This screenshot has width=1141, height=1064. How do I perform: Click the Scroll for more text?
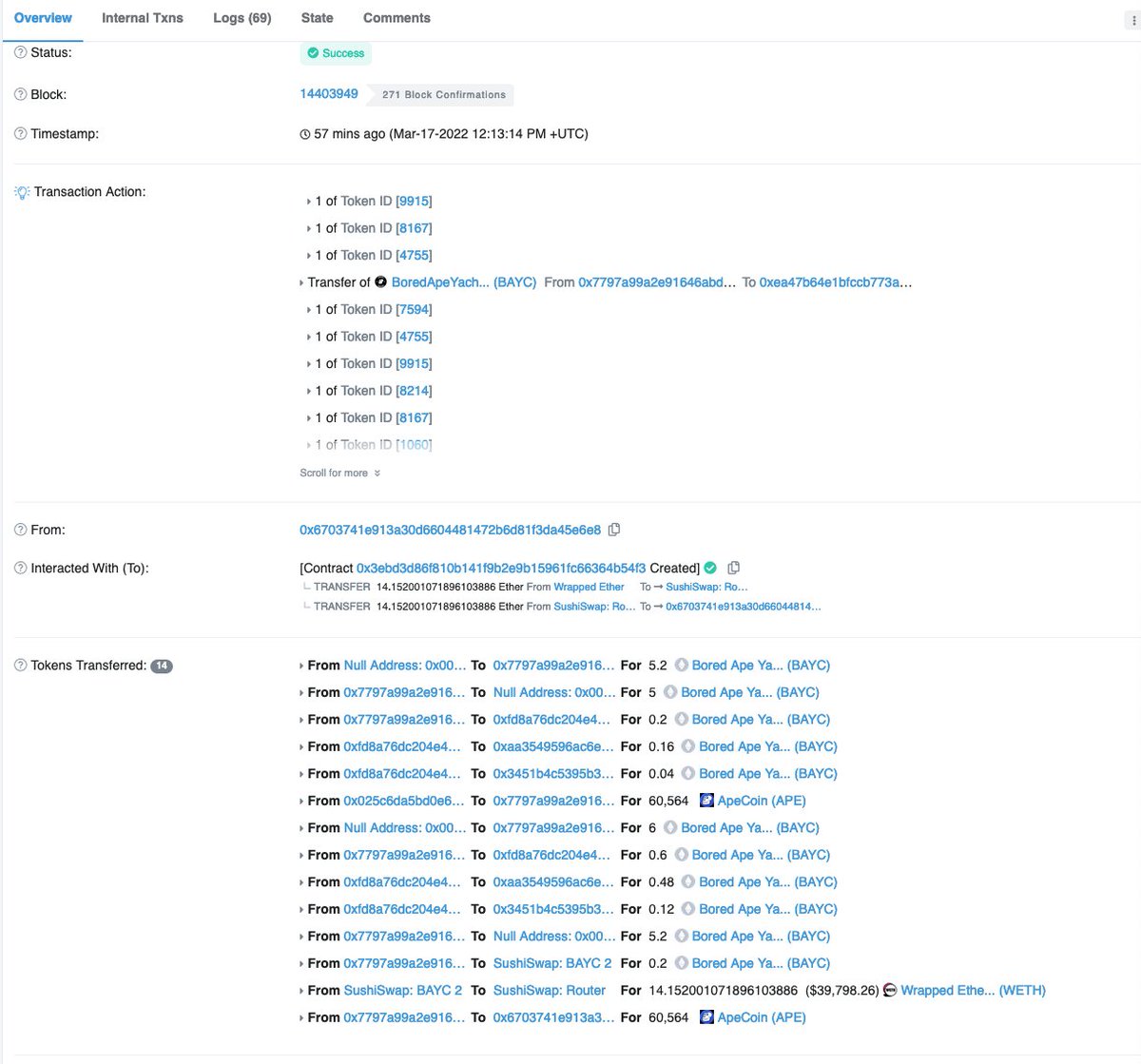tap(334, 474)
